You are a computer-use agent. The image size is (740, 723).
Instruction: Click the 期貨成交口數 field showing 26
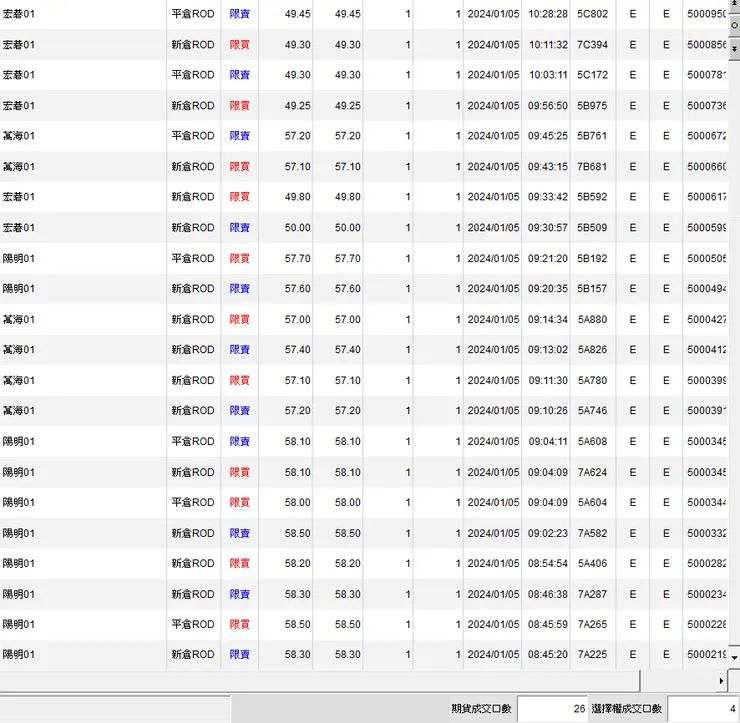click(x=552, y=708)
